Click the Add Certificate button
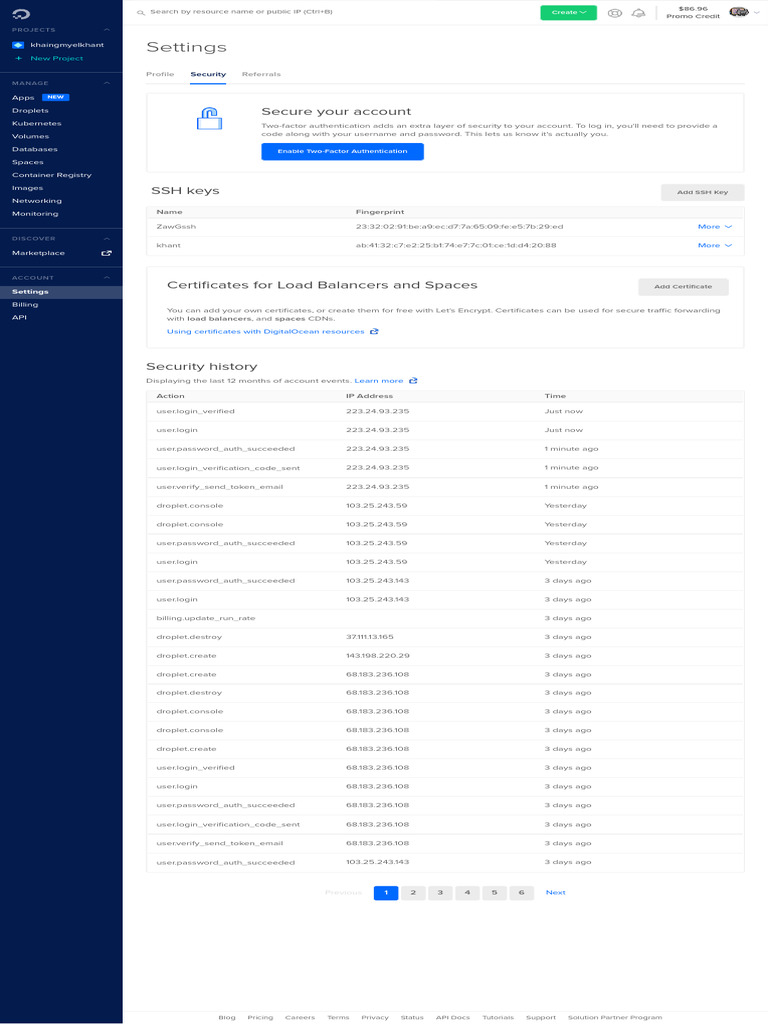Screen dimensions: 768x1024 pos(683,287)
